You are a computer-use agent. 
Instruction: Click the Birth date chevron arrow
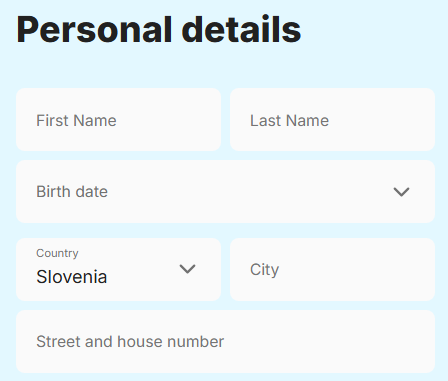401,192
